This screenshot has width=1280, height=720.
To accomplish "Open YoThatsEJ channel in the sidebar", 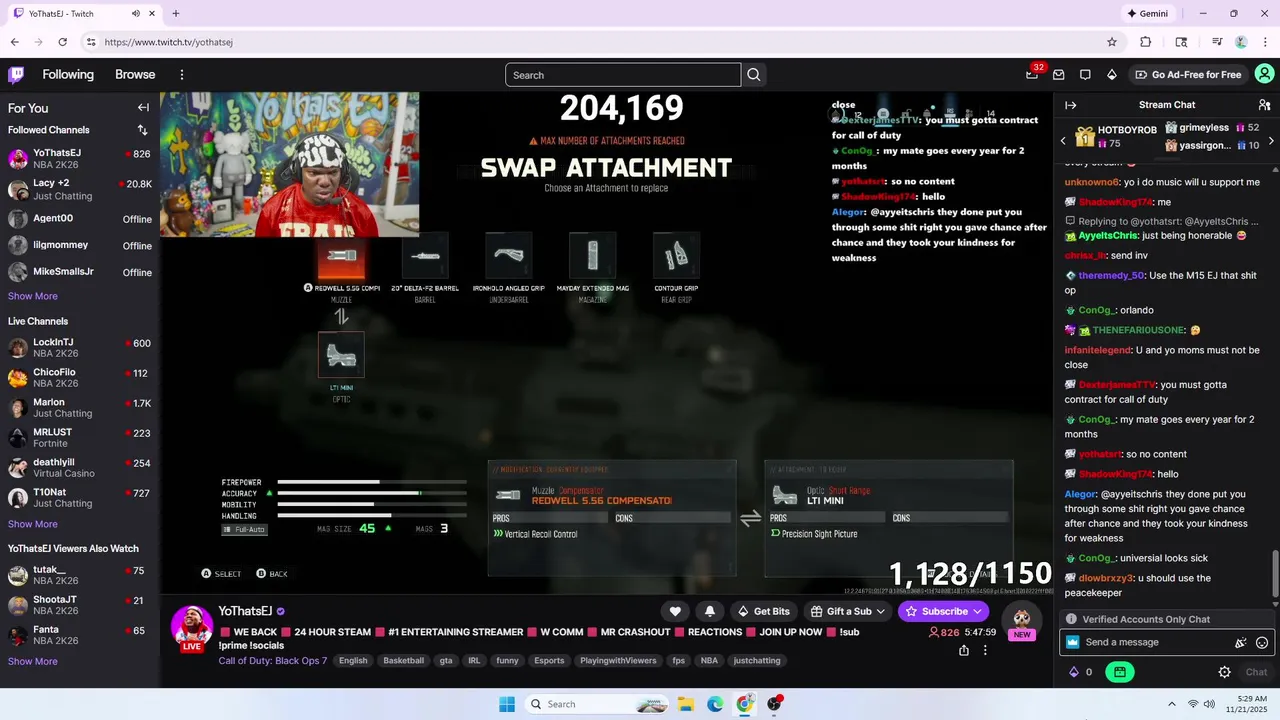I will [x=80, y=159].
